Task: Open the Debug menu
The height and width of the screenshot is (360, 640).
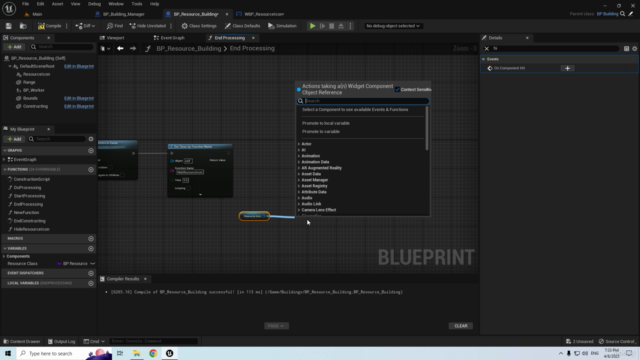Action: point(94,4)
